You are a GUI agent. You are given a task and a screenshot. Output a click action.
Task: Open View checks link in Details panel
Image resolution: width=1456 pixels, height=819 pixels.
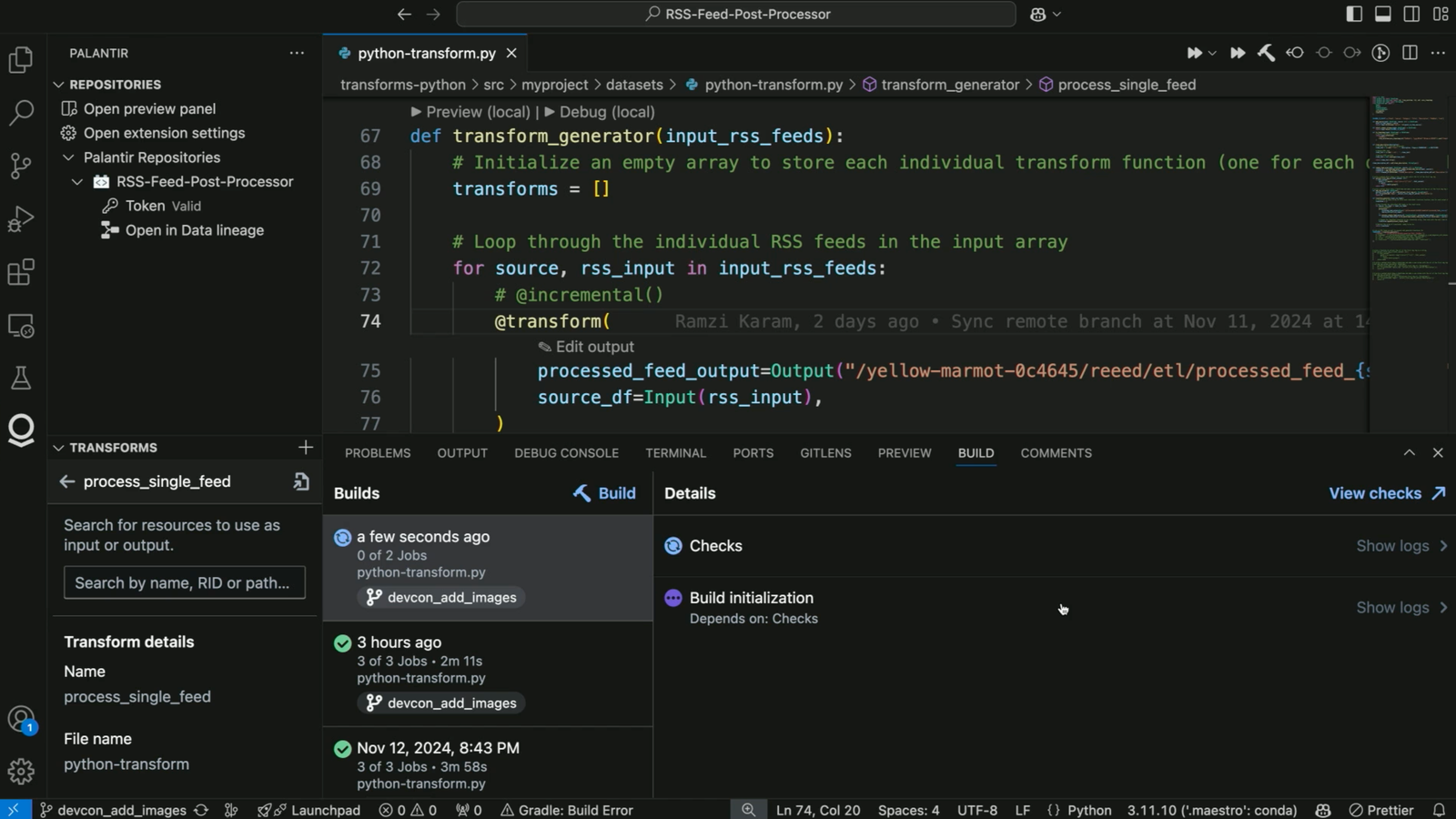1377,493
